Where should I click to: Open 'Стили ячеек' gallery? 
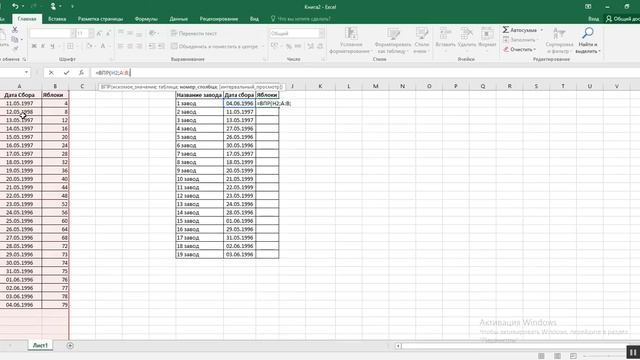tap(422, 40)
